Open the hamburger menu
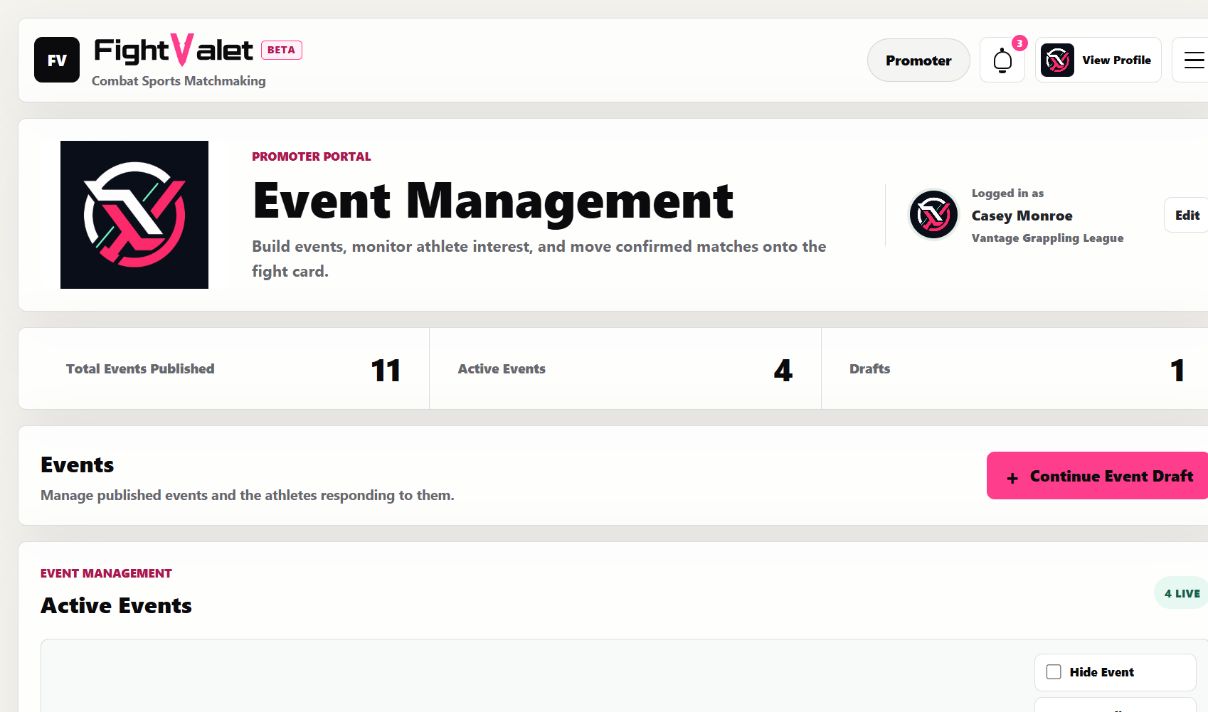Viewport: 1208px width, 712px height. point(1193,60)
